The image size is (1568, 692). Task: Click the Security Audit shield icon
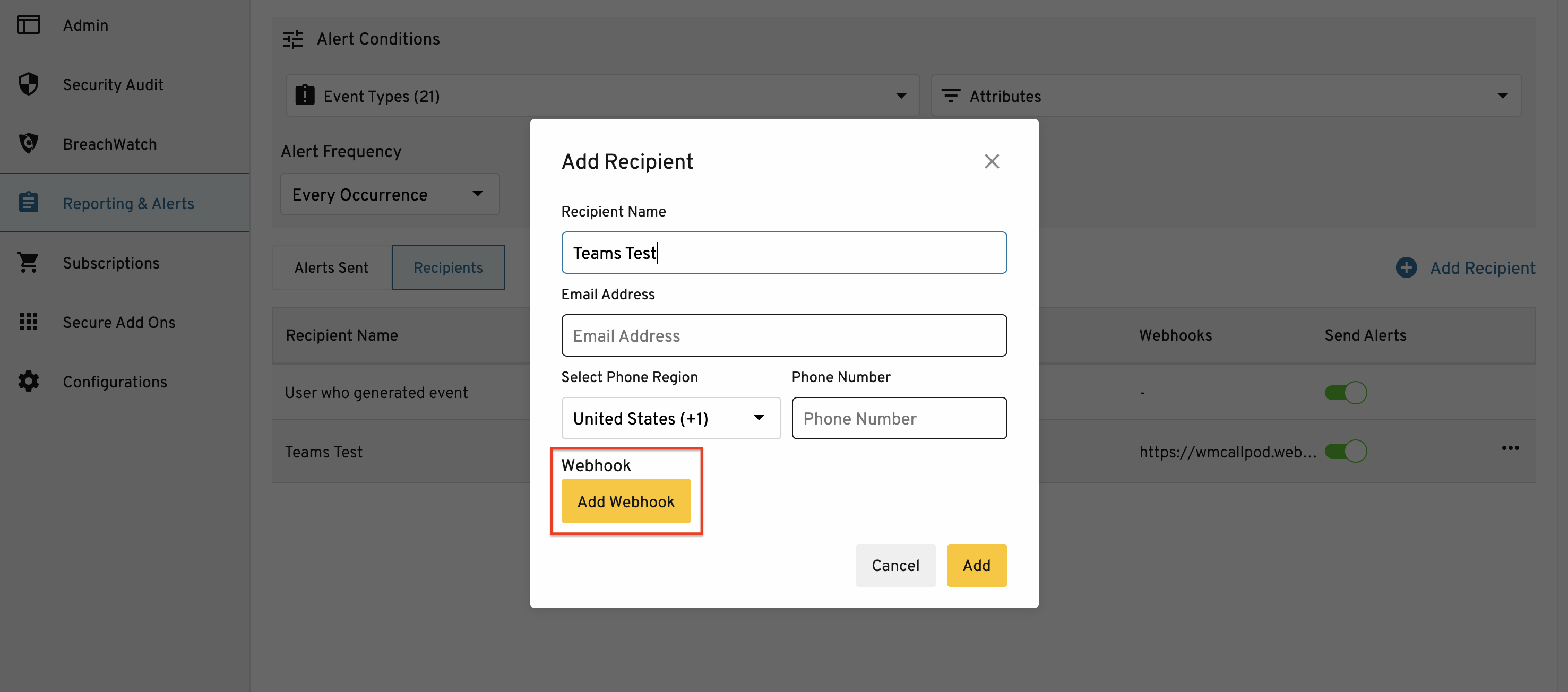(x=28, y=84)
